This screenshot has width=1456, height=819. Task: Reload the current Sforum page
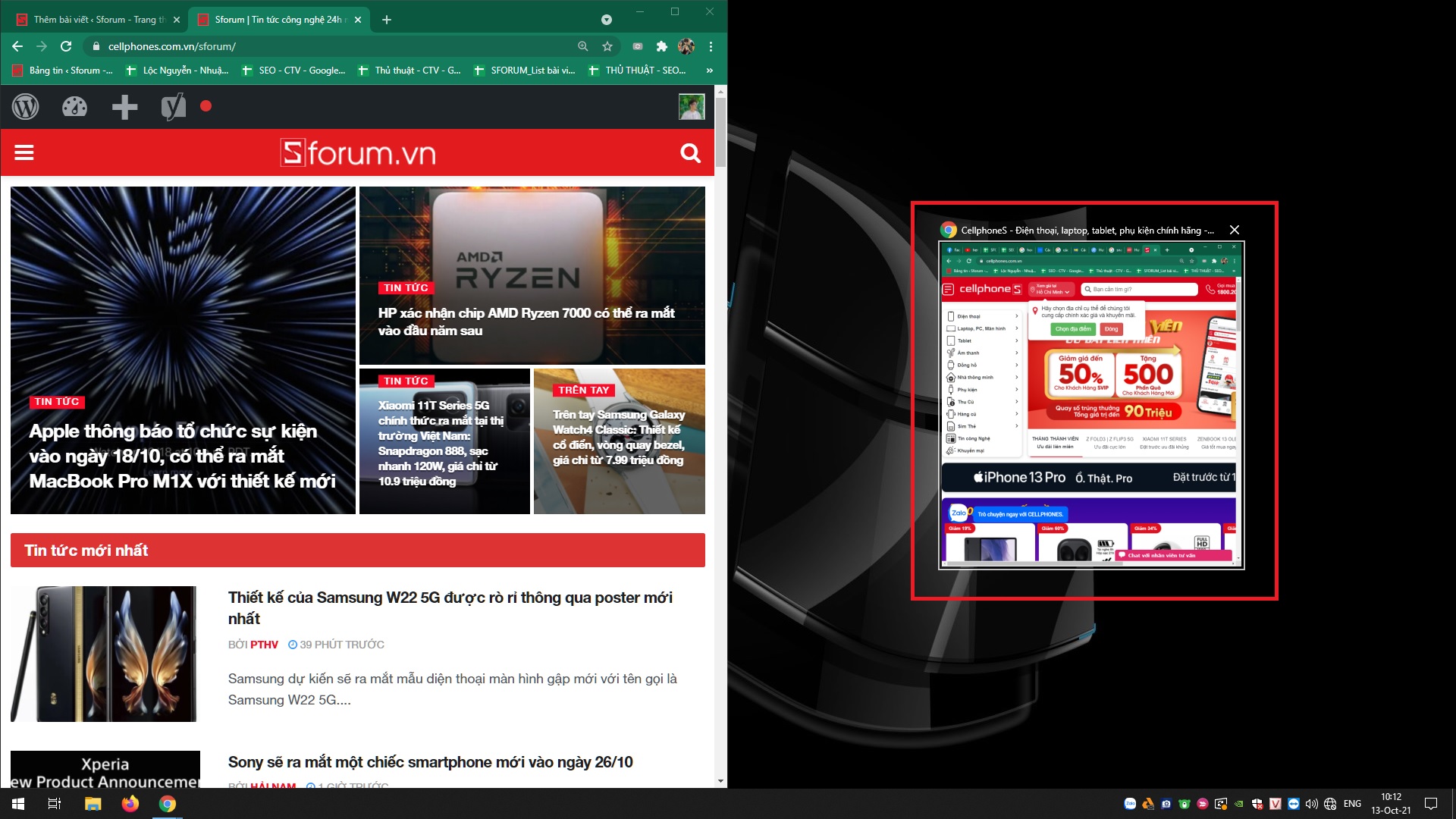pos(66,46)
